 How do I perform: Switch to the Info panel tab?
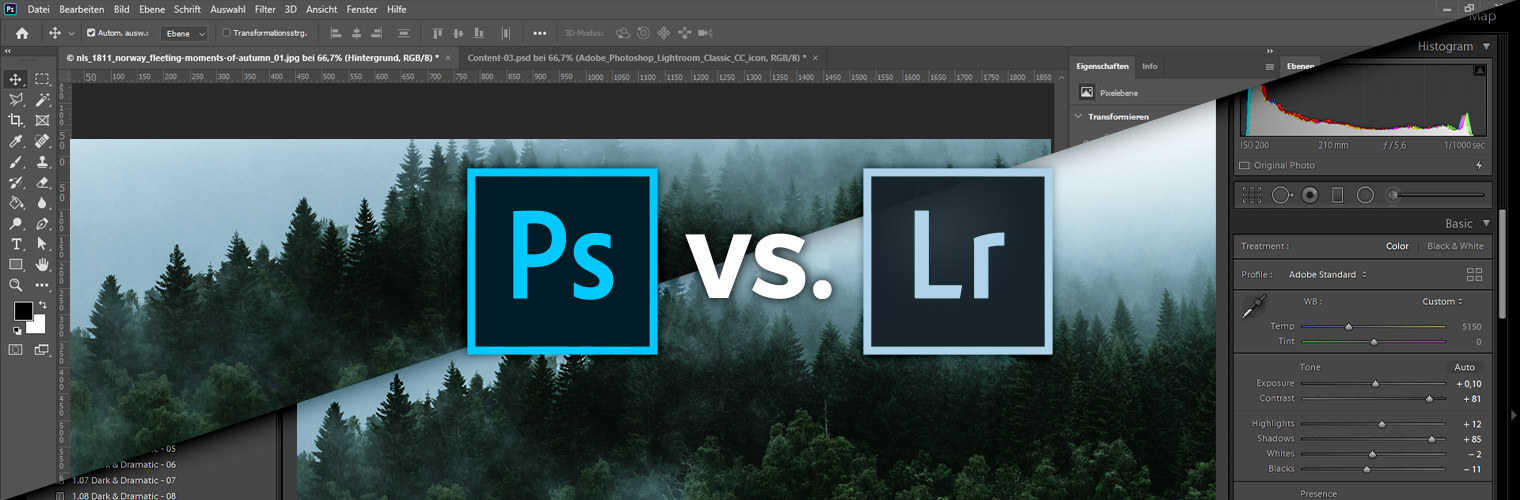[x=1150, y=66]
